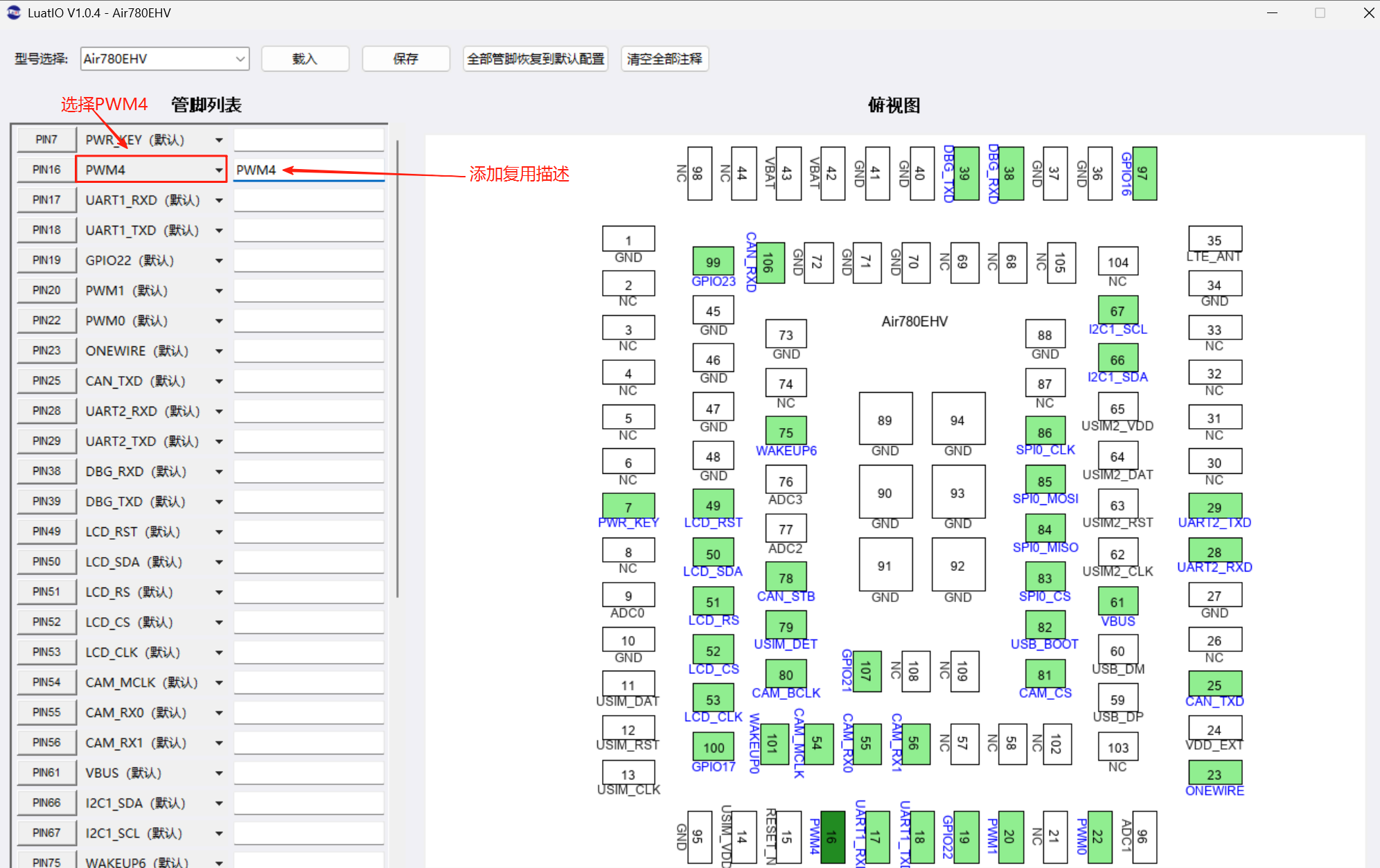This screenshot has height=868, width=1380.
Task: Select pin 9 ADC0 on chip diagram
Action: click(628, 594)
